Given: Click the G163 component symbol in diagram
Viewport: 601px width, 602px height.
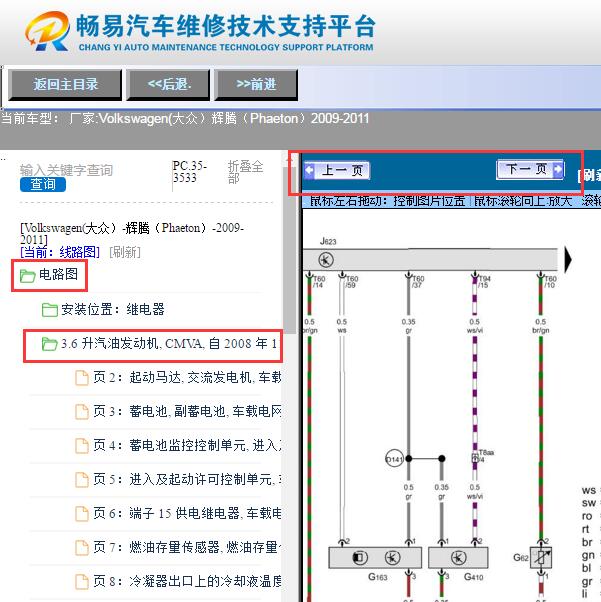Looking at the screenshot, I should 375,557.
